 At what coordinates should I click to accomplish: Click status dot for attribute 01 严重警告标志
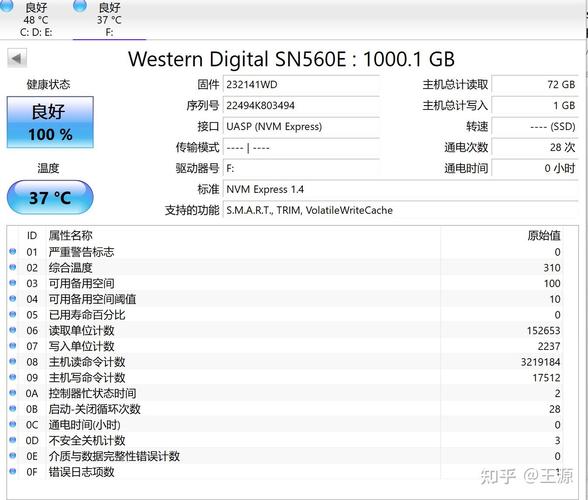[13, 251]
